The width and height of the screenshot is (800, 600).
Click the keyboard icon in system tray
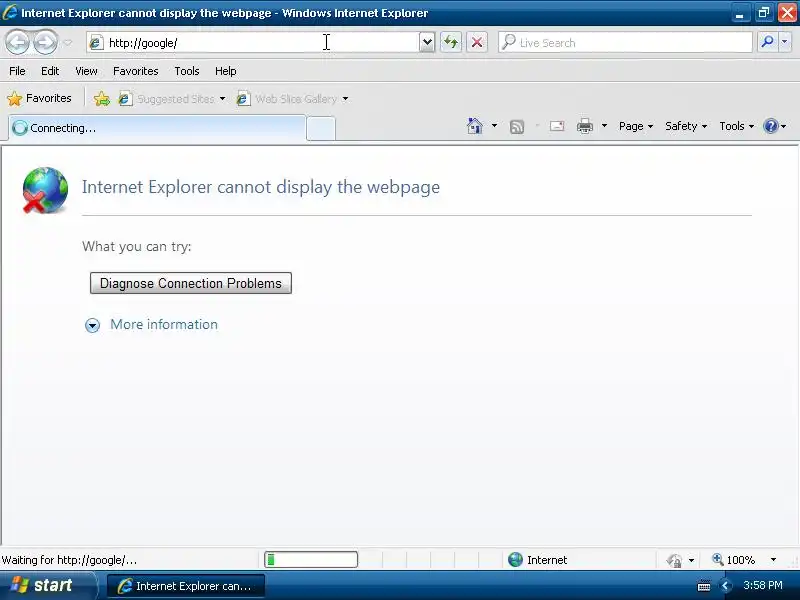click(x=704, y=586)
